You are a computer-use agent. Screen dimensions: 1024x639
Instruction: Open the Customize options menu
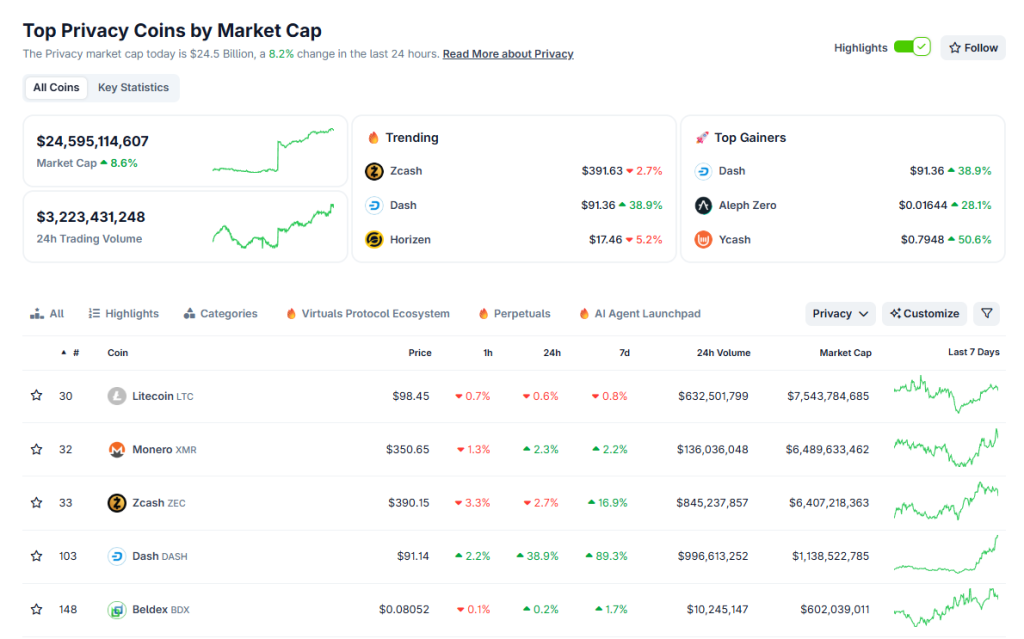coord(924,313)
